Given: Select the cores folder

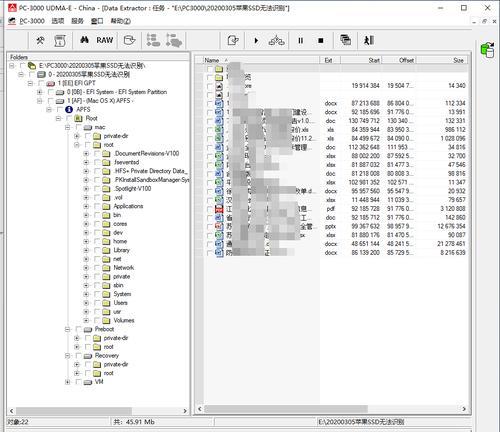Looking at the screenshot, I should tap(120, 224).
